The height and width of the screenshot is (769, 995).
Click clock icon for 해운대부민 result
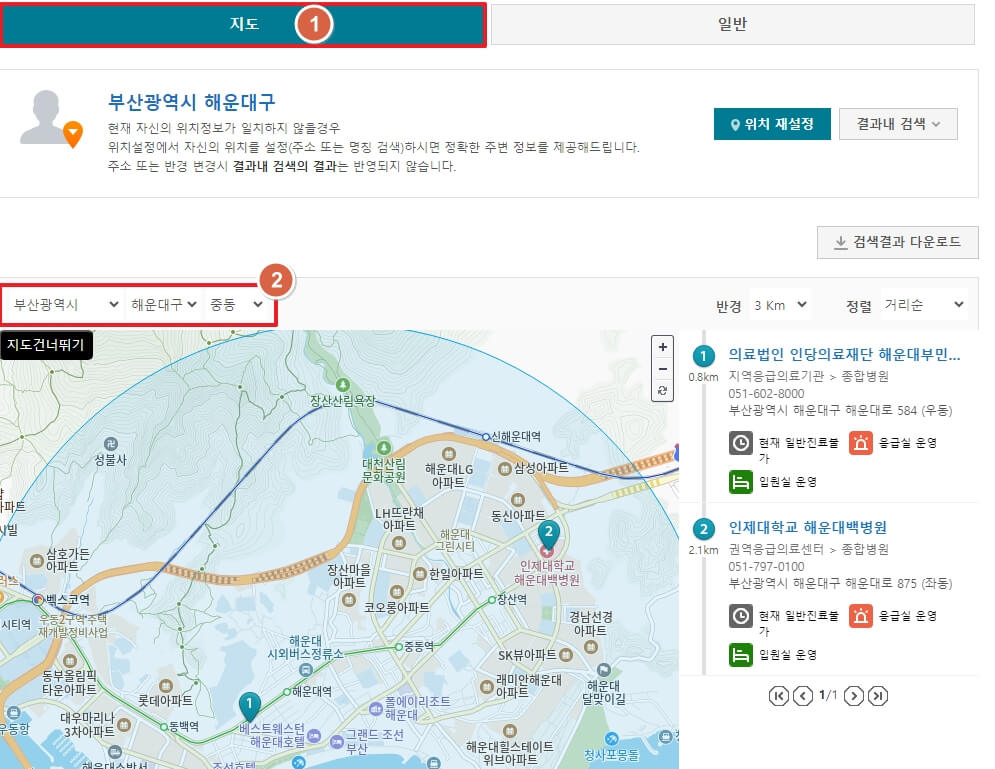(x=741, y=443)
